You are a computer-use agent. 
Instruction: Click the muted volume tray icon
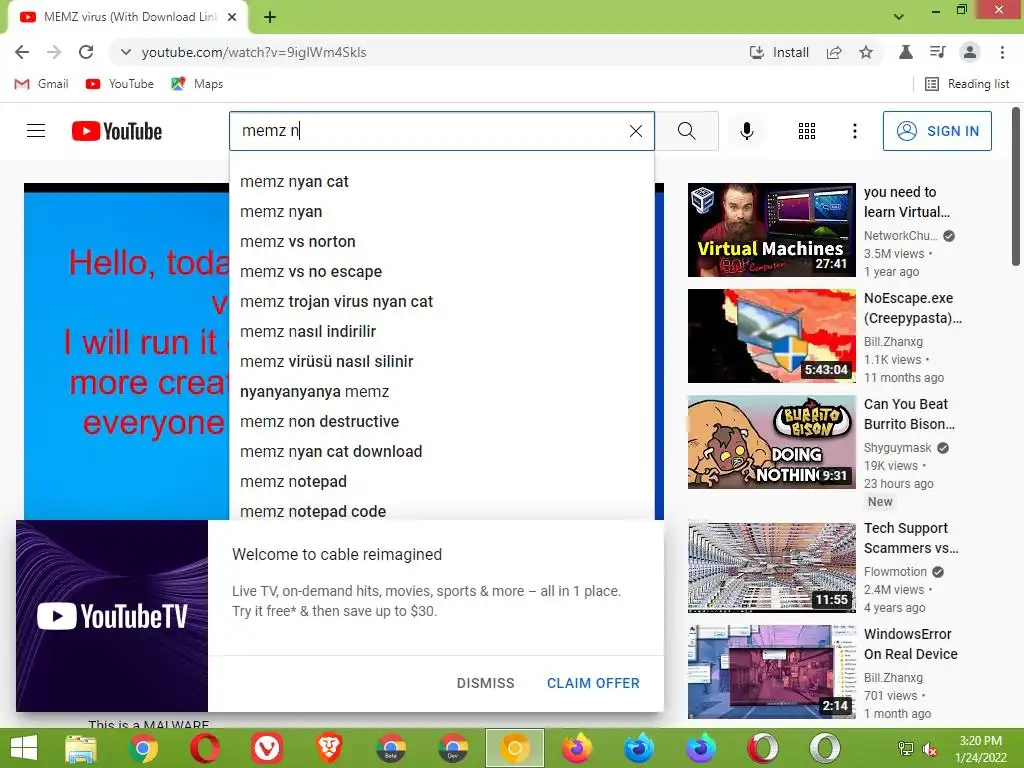pyautogui.click(x=930, y=749)
